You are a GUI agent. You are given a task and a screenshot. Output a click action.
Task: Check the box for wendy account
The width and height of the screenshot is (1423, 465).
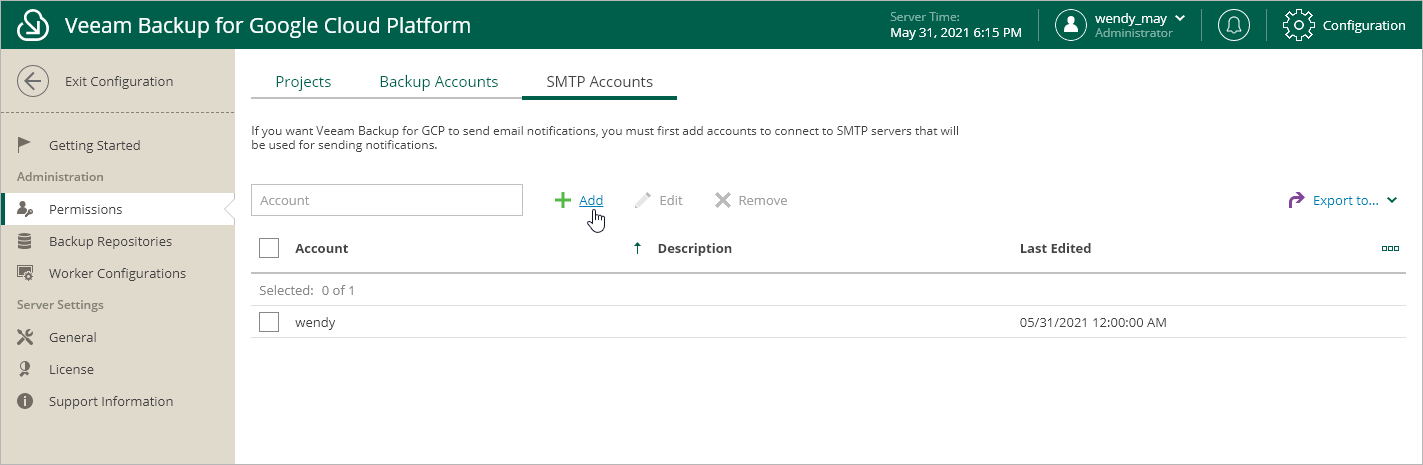[269, 322]
